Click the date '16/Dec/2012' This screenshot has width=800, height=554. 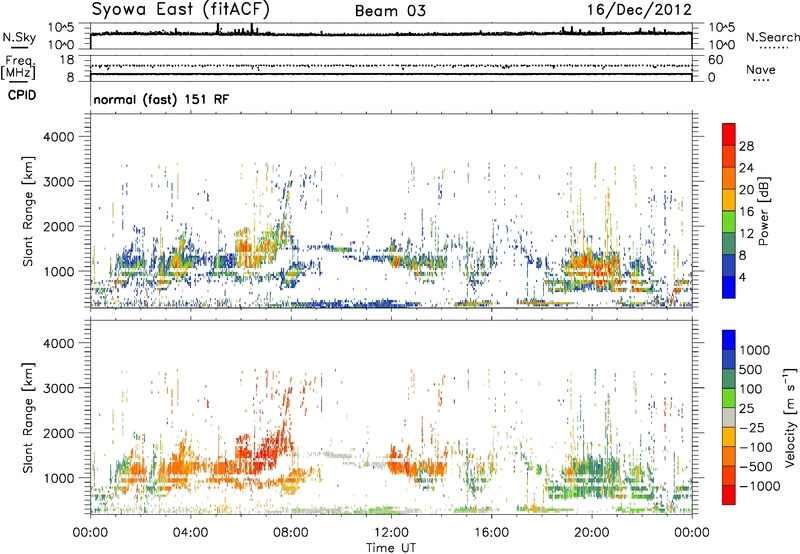point(639,10)
